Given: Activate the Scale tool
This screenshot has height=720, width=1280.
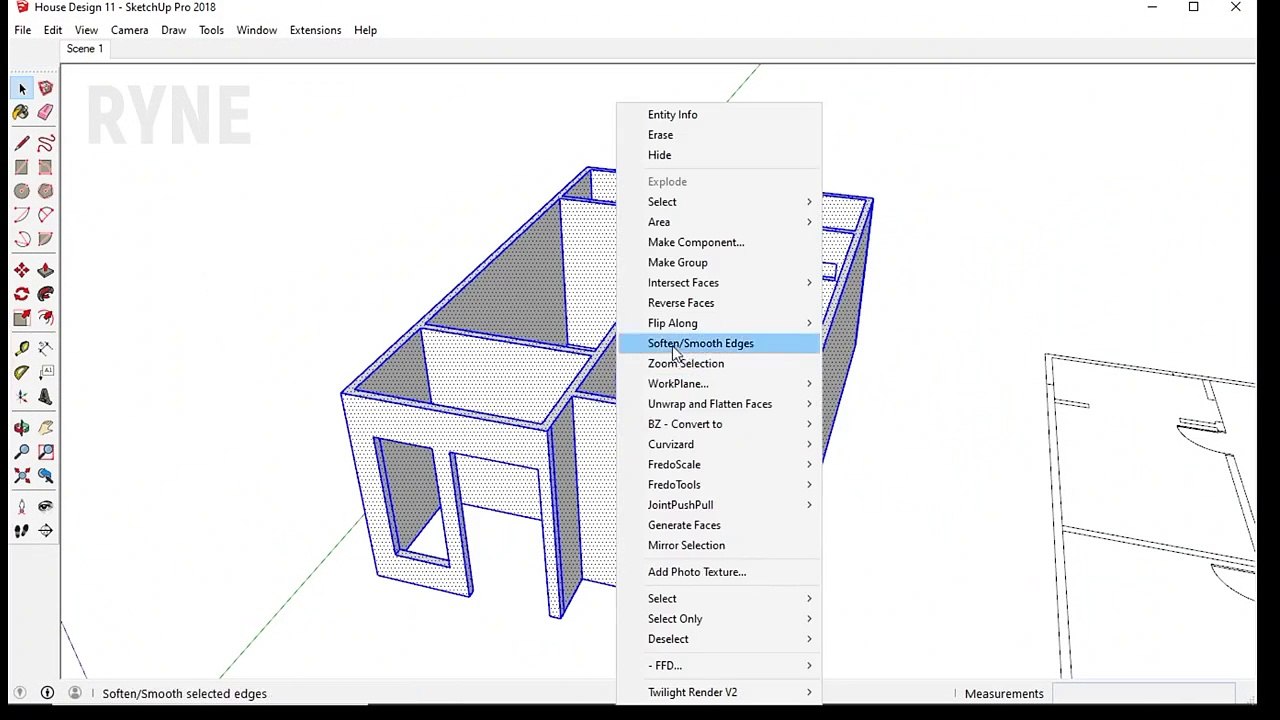Looking at the screenshot, I should tap(22, 318).
